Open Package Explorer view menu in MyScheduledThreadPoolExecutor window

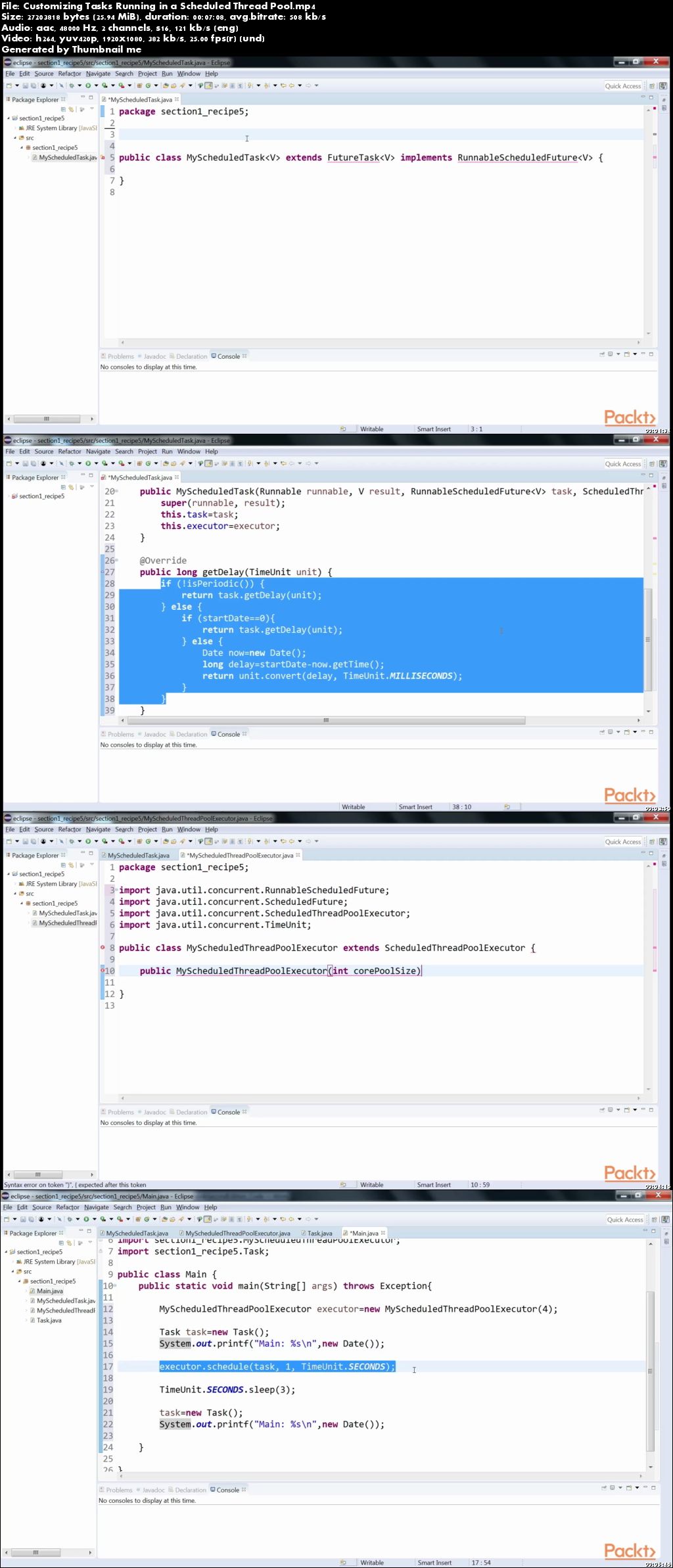92,865
